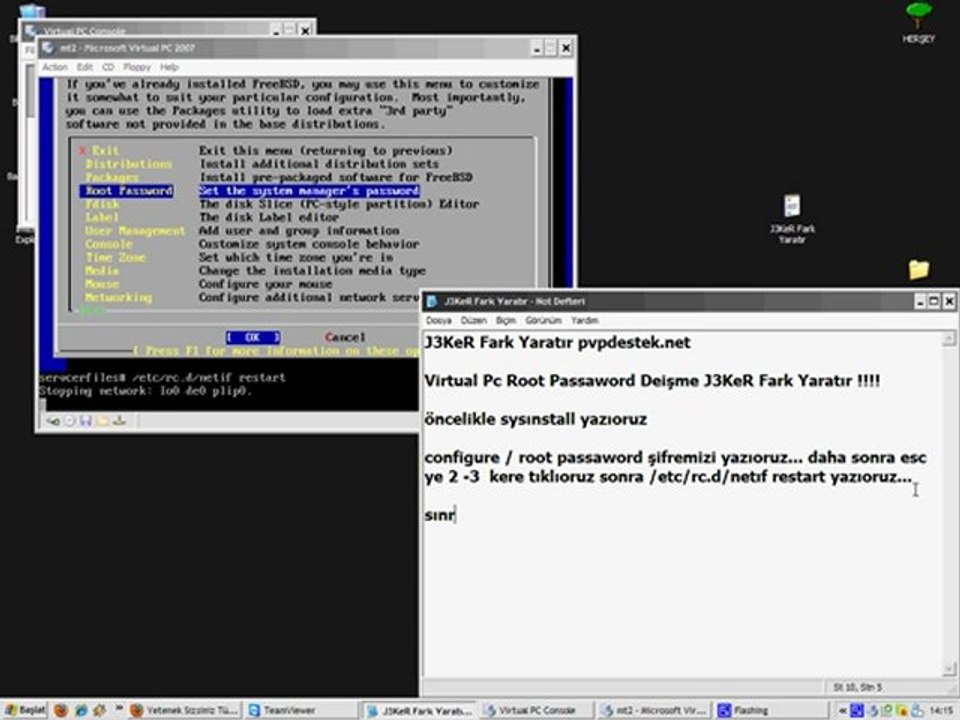The width and height of the screenshot is (960, 720).
Task: Click the OK button in sysinstall dialog
Action: point(253,337)
